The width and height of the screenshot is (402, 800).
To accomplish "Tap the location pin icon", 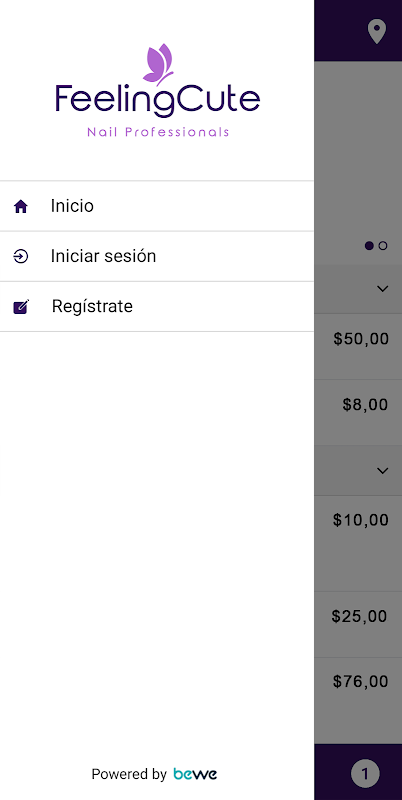I will pyautogui.click(x=376, y=32).
